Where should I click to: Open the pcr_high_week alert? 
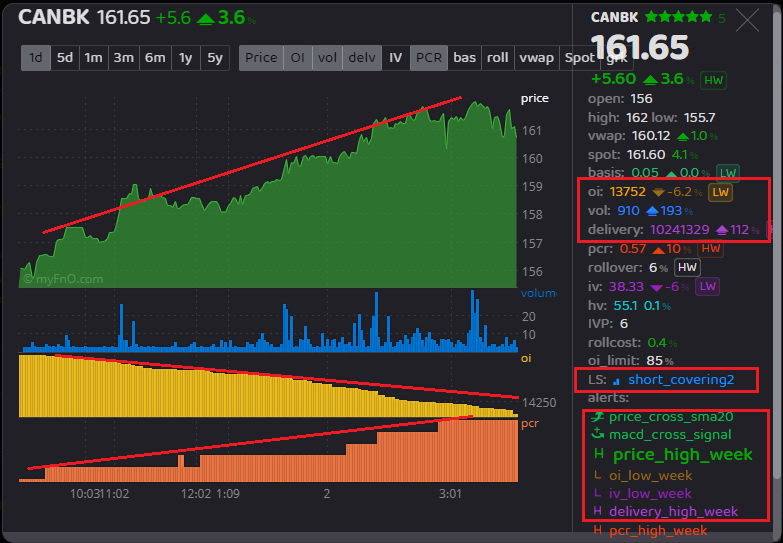[658, 530]
